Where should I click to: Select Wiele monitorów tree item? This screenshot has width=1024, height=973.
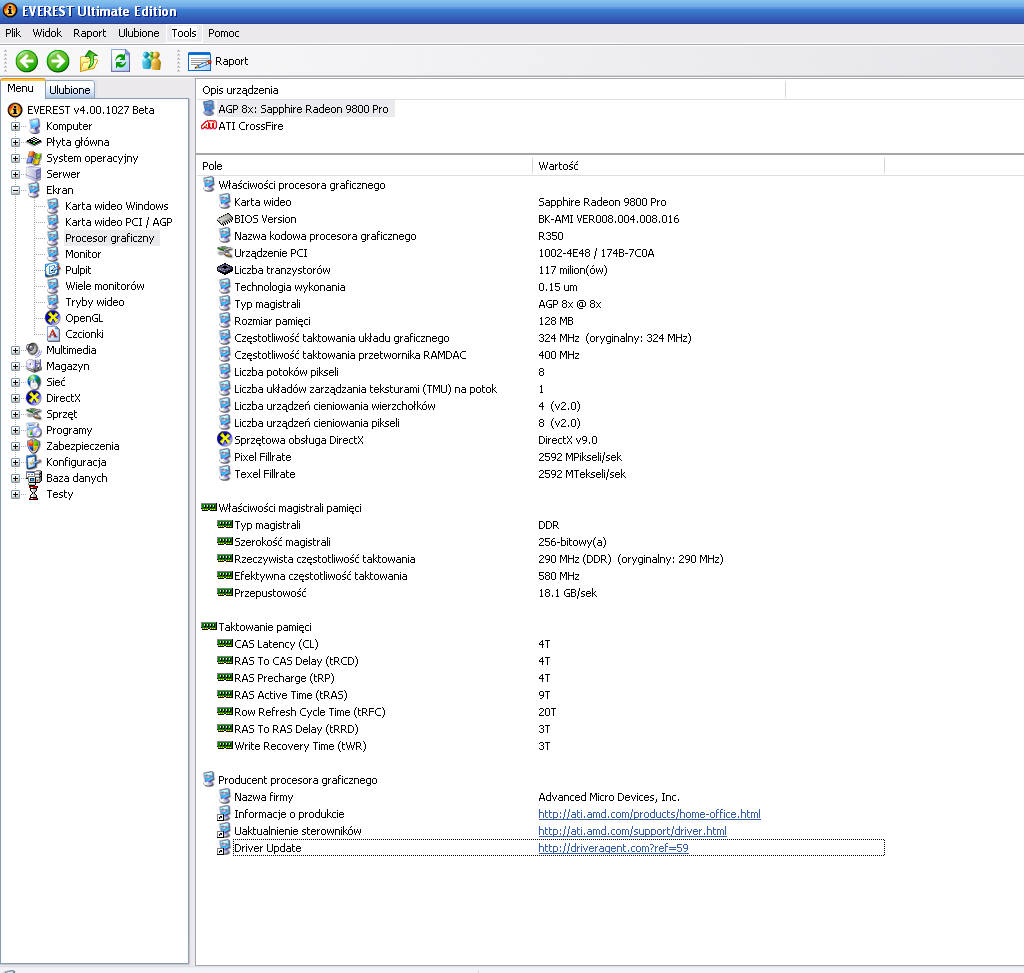tap(104, 286)
